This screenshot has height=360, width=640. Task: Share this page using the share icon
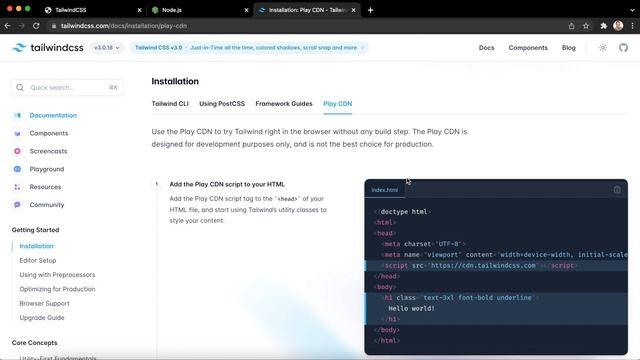pos(571,26)
